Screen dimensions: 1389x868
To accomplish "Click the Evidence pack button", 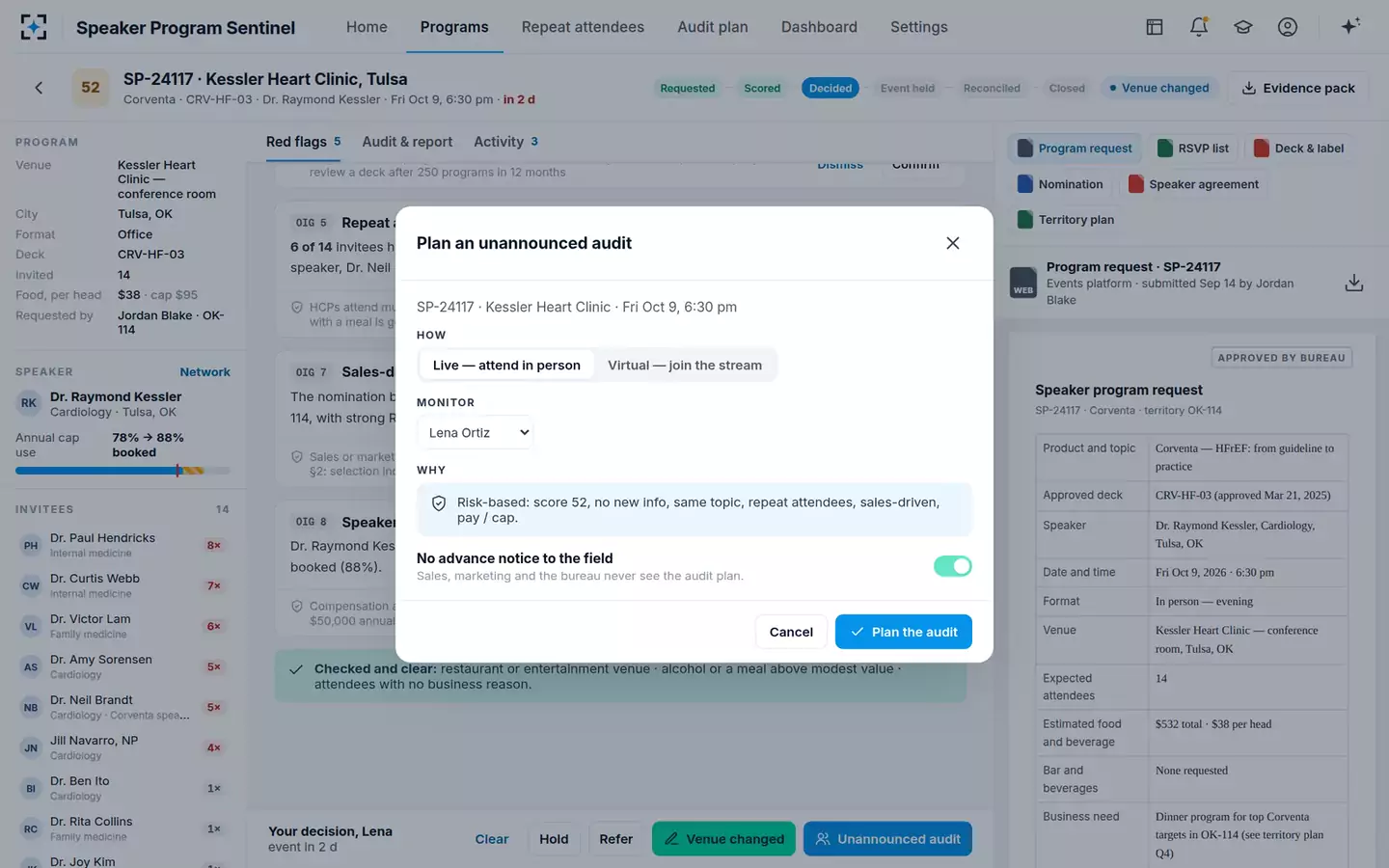I will [x=1298, y=88].
